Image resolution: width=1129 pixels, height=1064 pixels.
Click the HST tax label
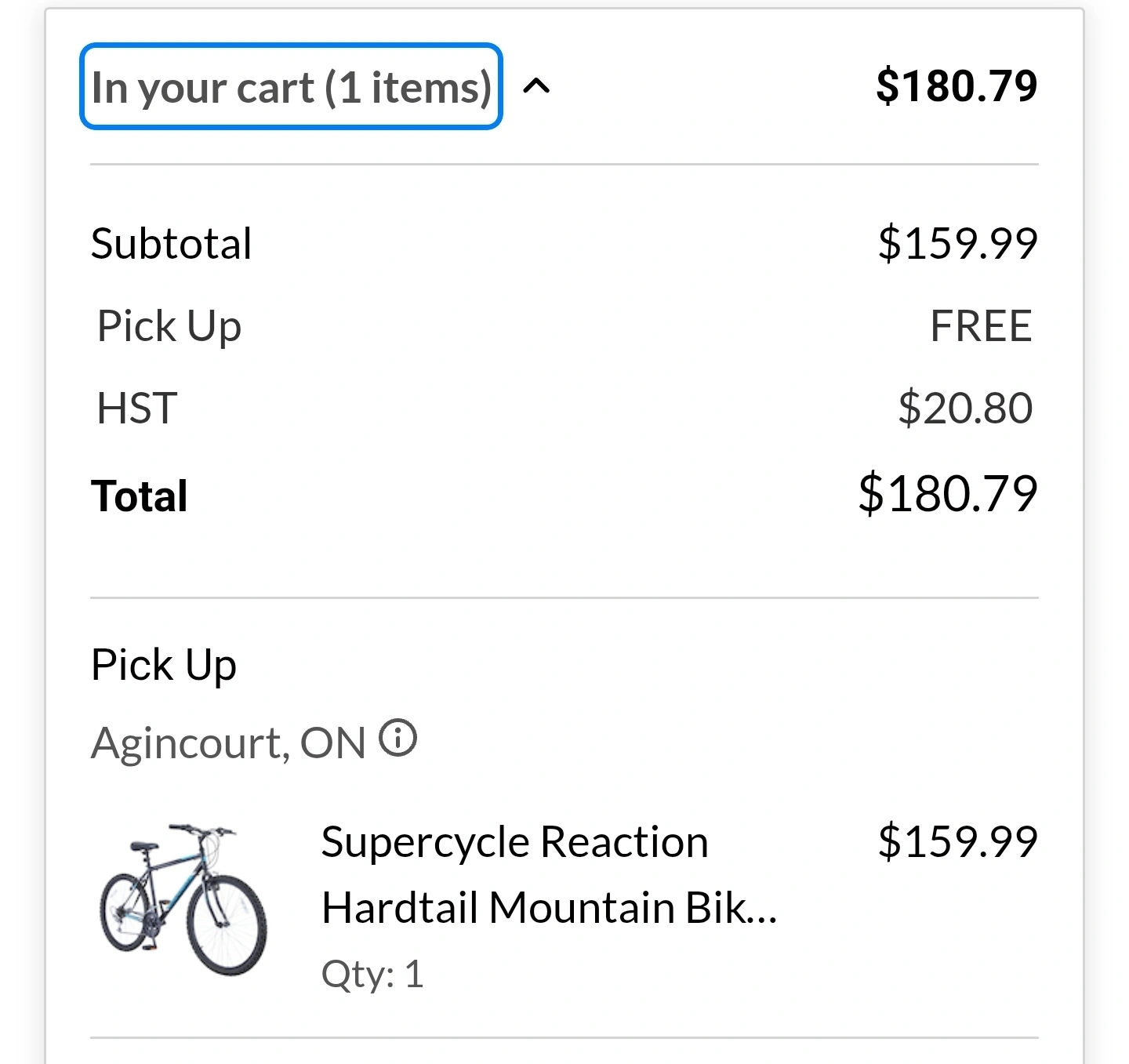[137, 409]
